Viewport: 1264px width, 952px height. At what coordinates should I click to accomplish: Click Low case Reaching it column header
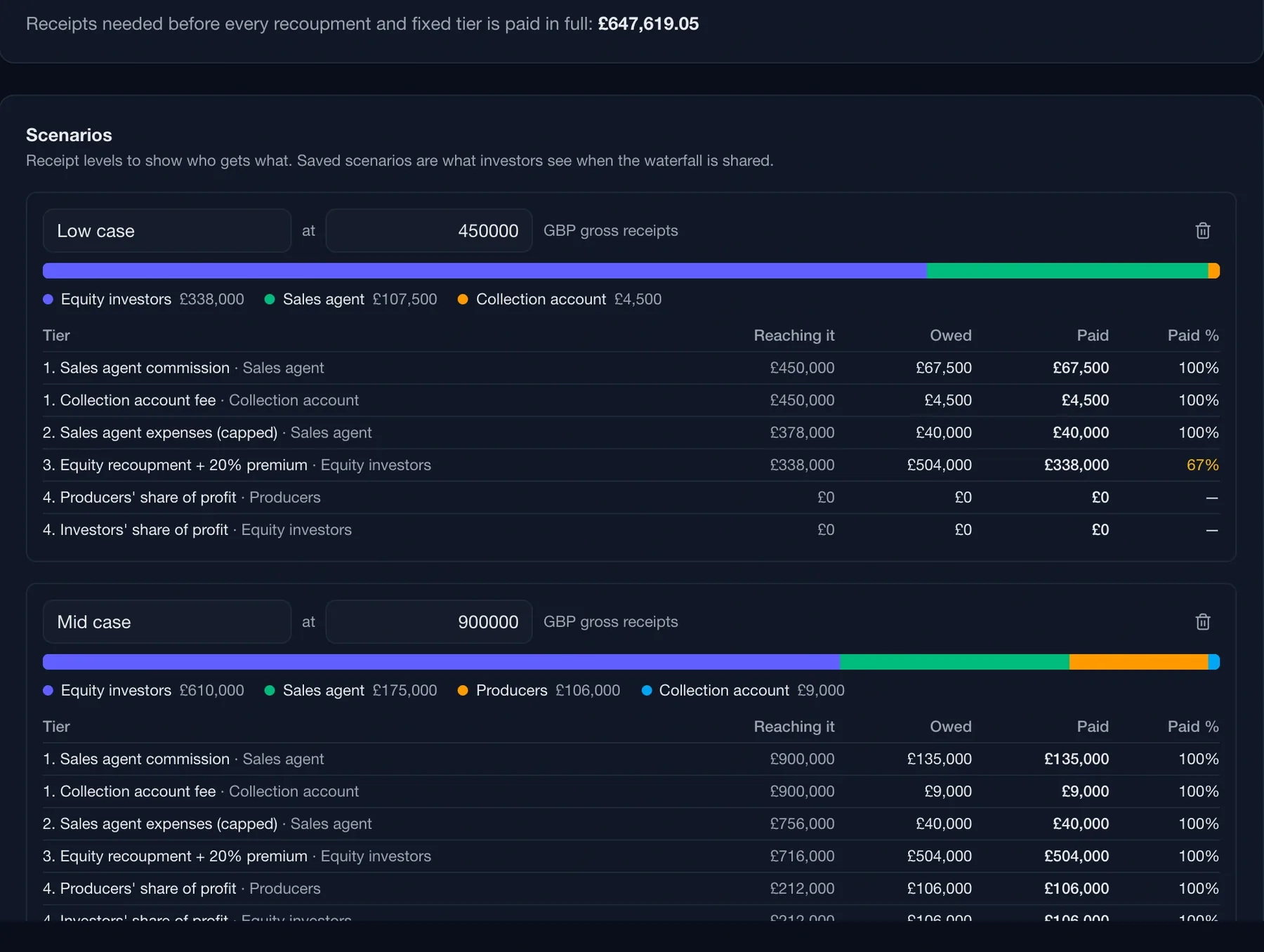coord(794,336)
